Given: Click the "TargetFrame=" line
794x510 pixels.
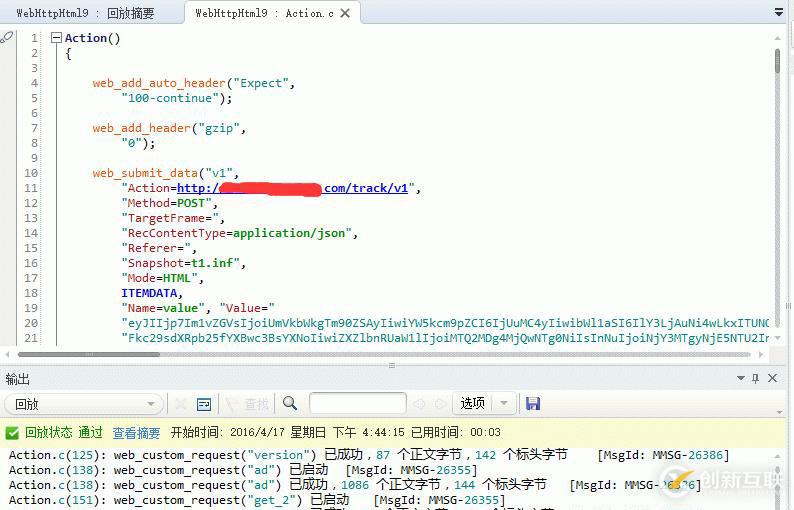Looking at the screenshot, I should [x=173, y=218].
